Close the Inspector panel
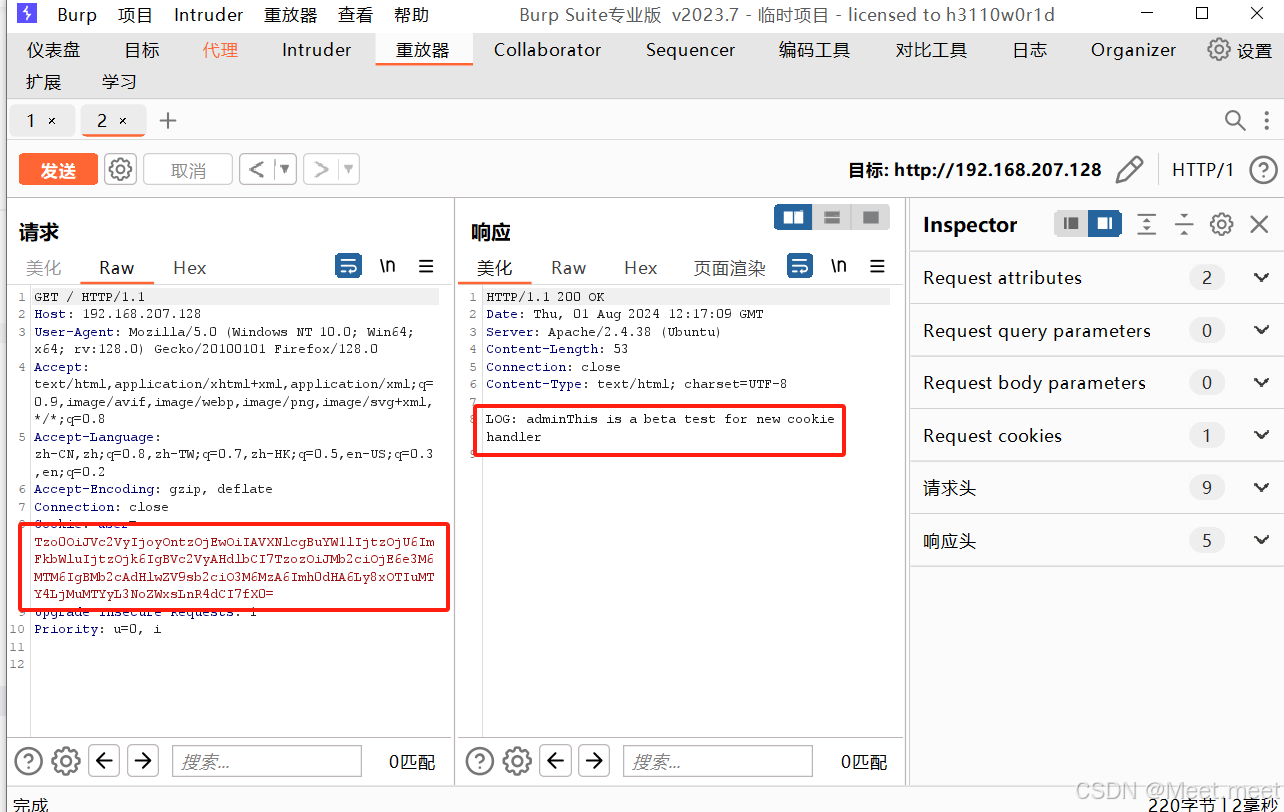This screenshot has height=812, width=1284. (1260, 224)
